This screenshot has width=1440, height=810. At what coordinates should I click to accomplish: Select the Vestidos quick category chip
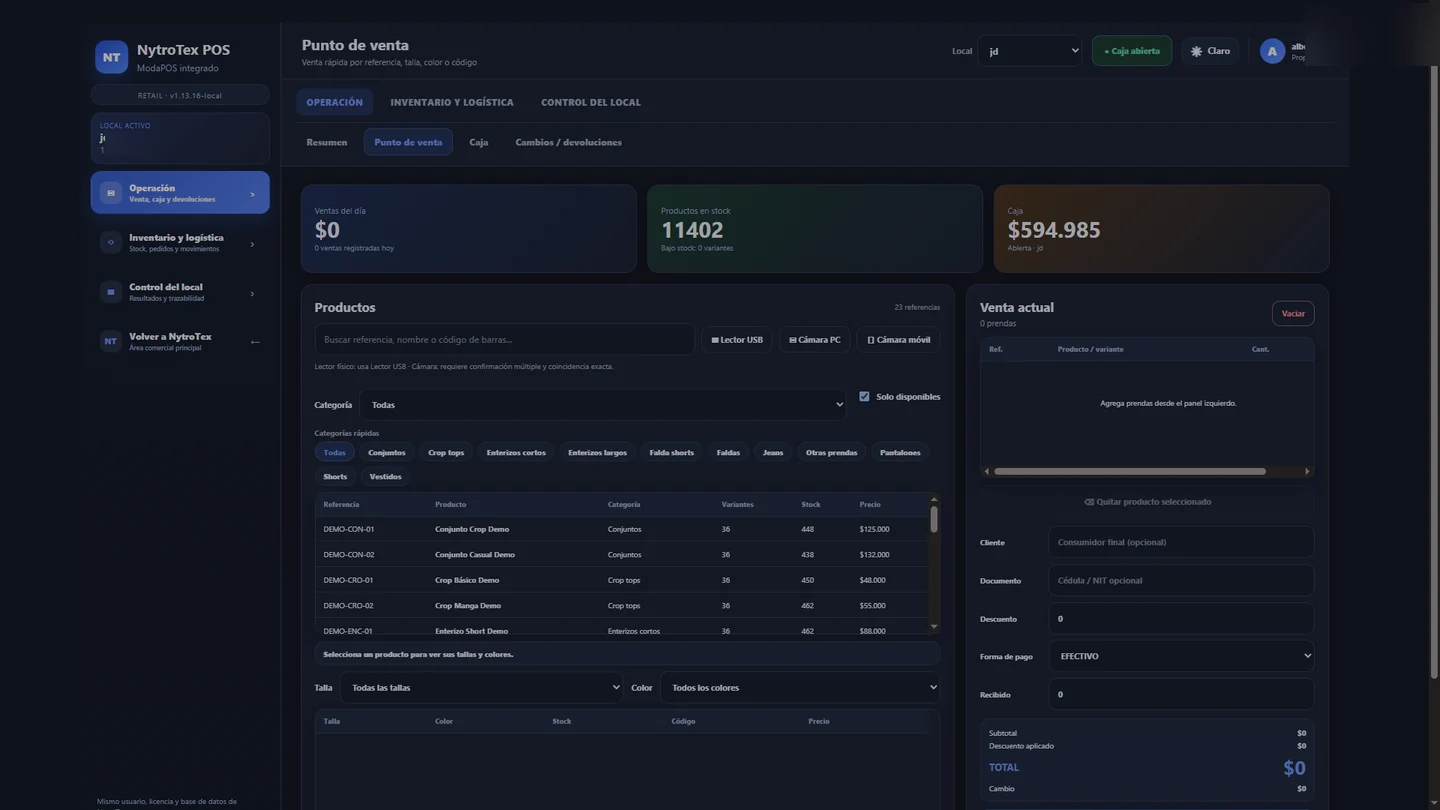point(385,477)
